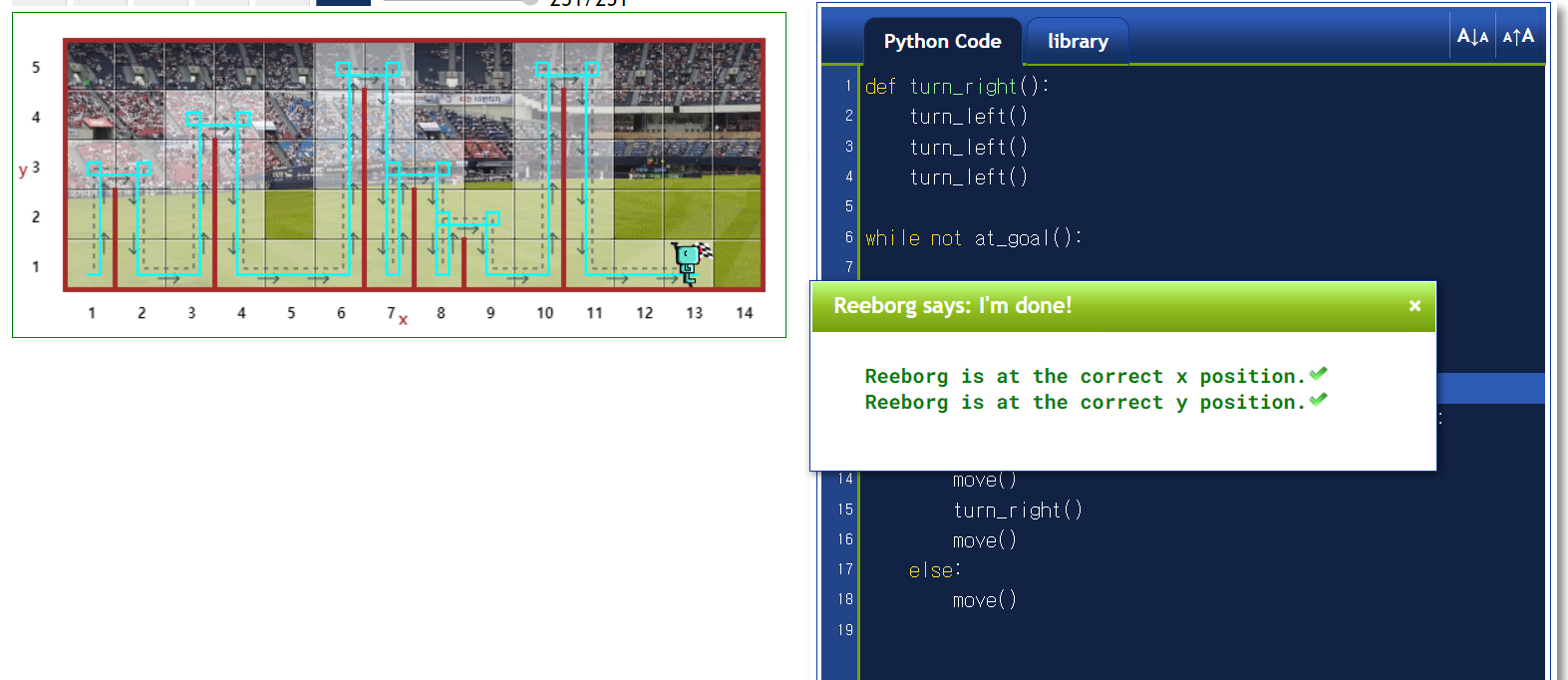
Task: Click the Reeborg robot in the world
Action: [x=687, y=262]
